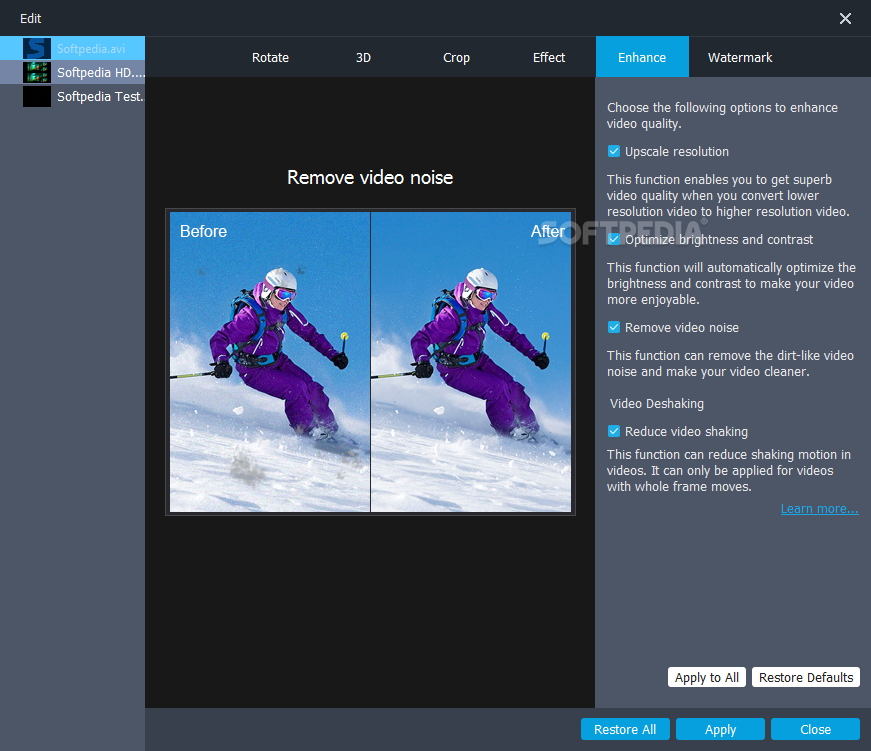Select Softpedia.avi in file list

72,48
